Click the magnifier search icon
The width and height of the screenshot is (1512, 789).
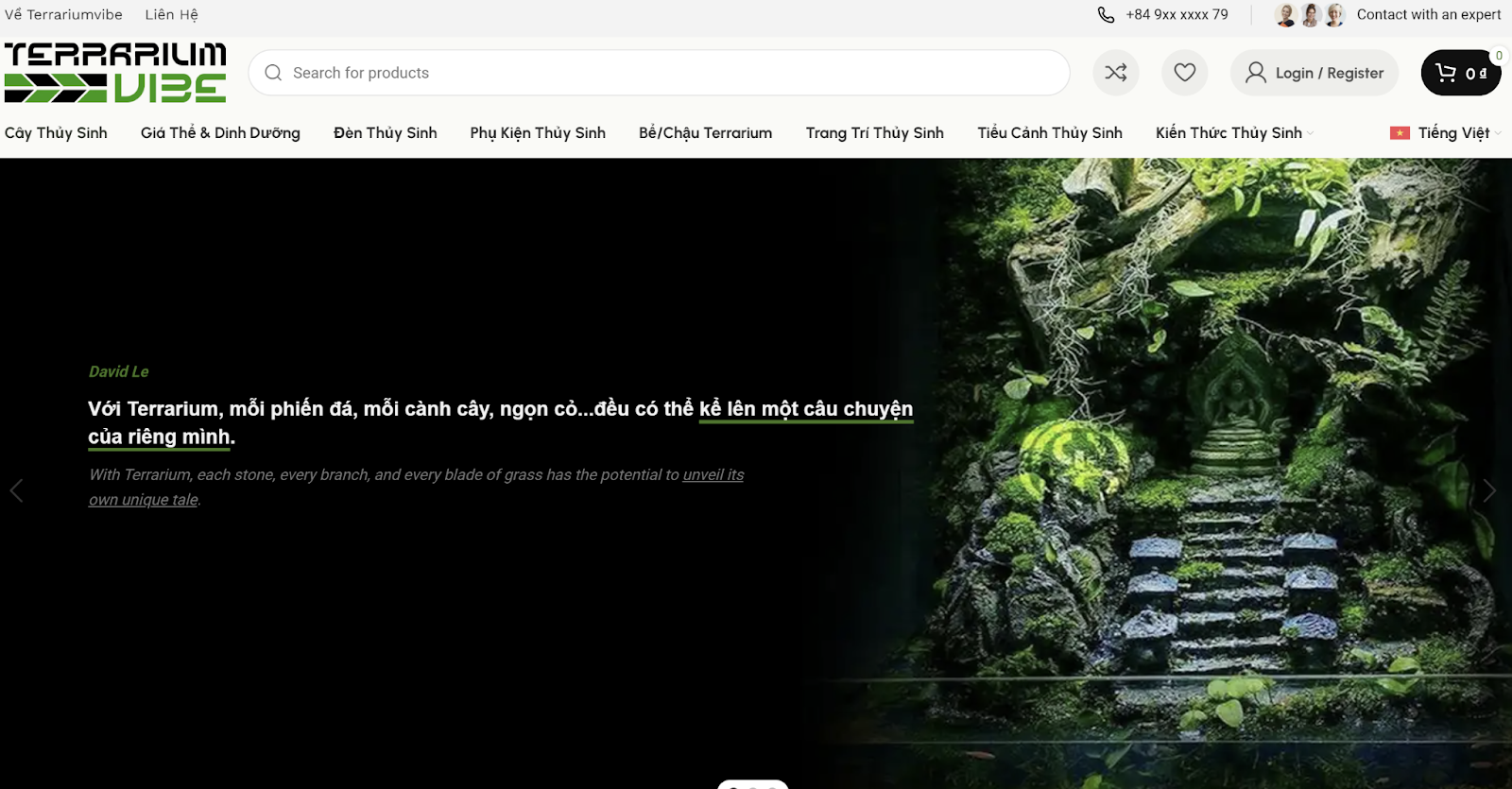[x=273, y=73]
